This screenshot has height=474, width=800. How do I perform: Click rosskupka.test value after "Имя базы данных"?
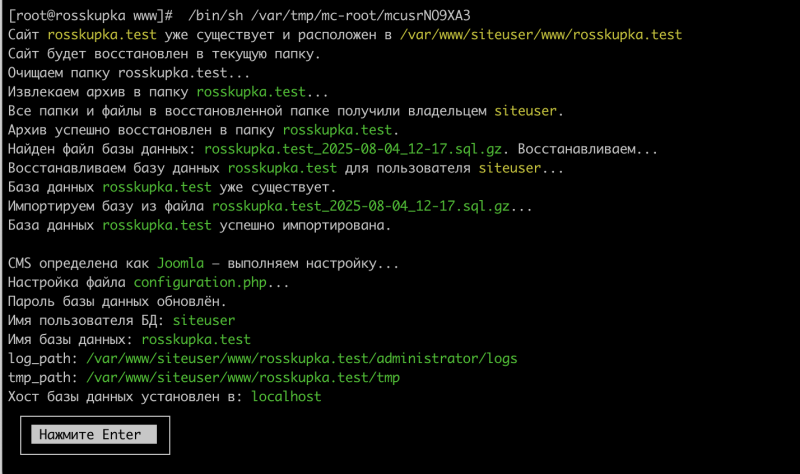(x=196, y=339)
